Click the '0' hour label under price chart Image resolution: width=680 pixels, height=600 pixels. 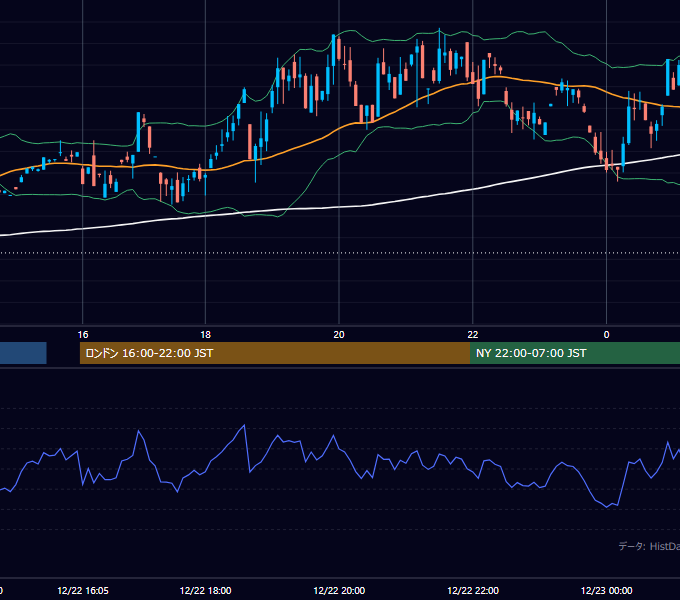click(x=606, y=335)
